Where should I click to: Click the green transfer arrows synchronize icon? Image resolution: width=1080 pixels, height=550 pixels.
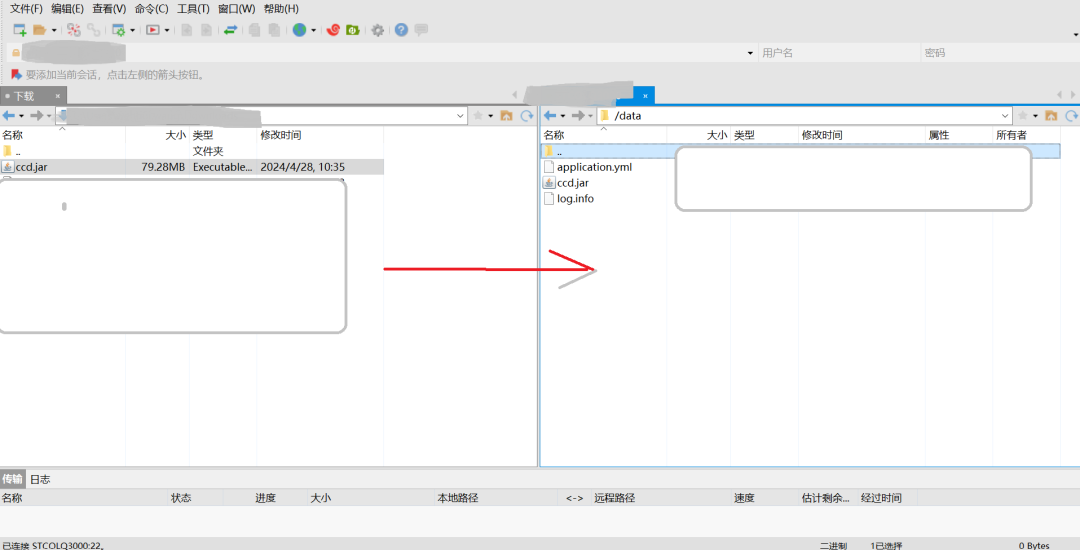point(230,30)
